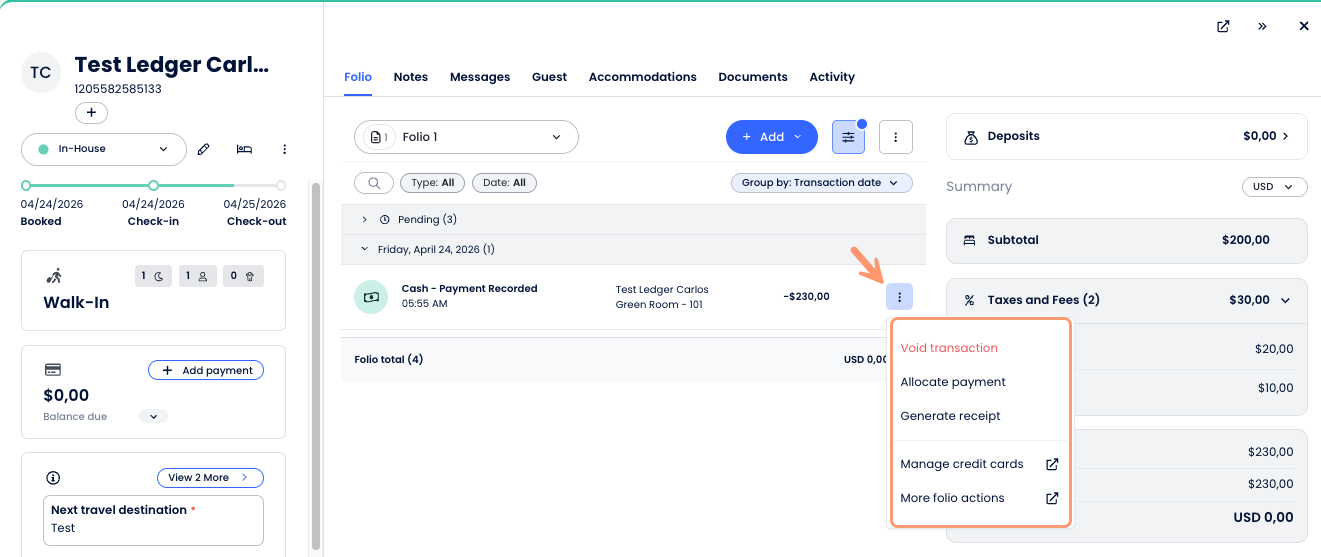Expand the Pending (3) group
1321x557 pixels.
tap(365, 219)
